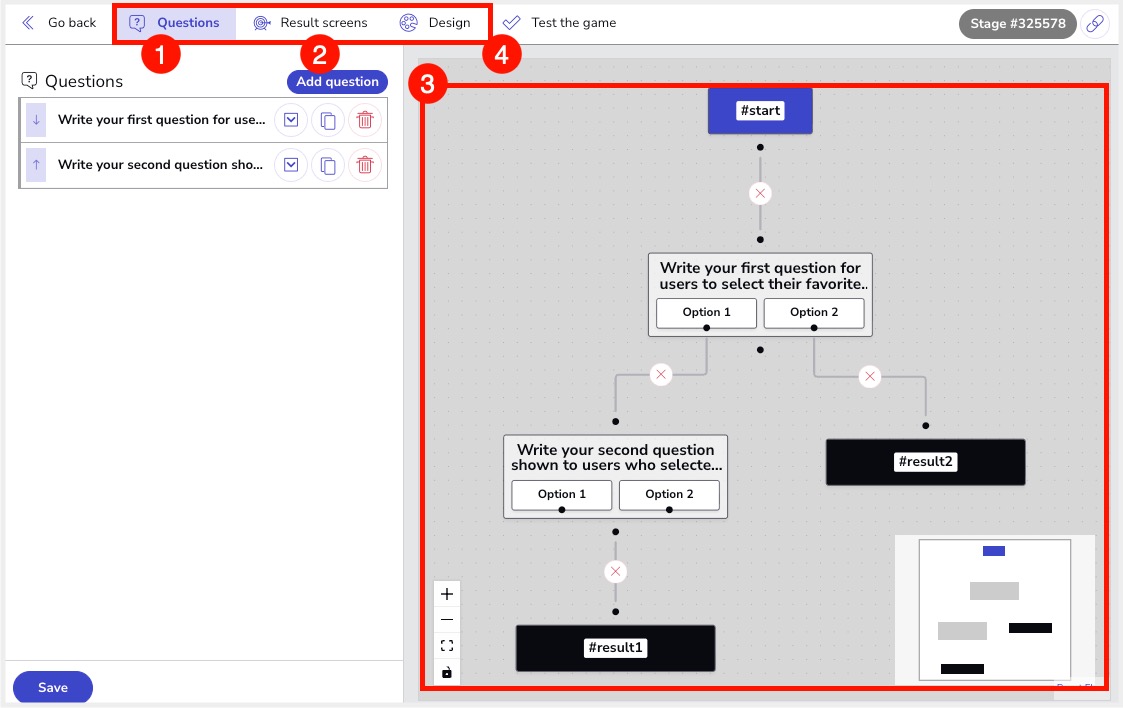
Task: Click Go back link
Action: (x=60, y=23)
